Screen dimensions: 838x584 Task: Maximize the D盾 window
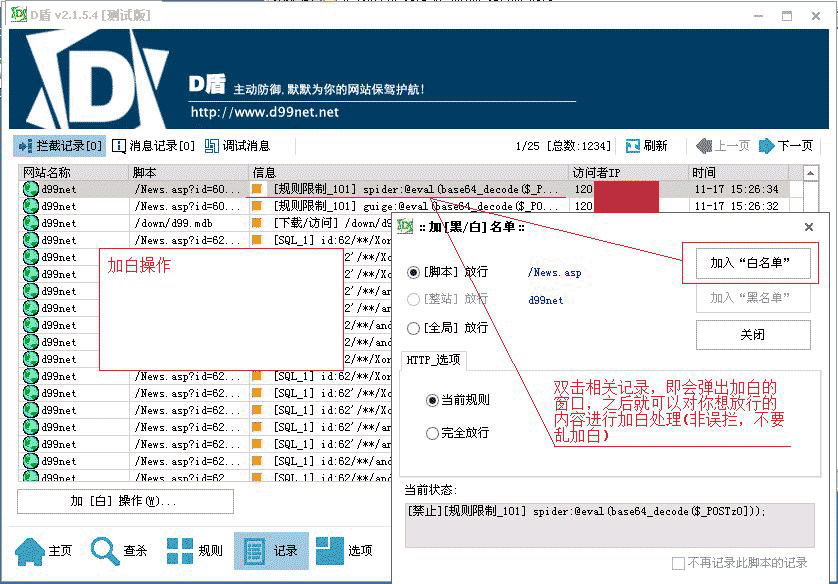pyautogui.click(x=787, y=15)
